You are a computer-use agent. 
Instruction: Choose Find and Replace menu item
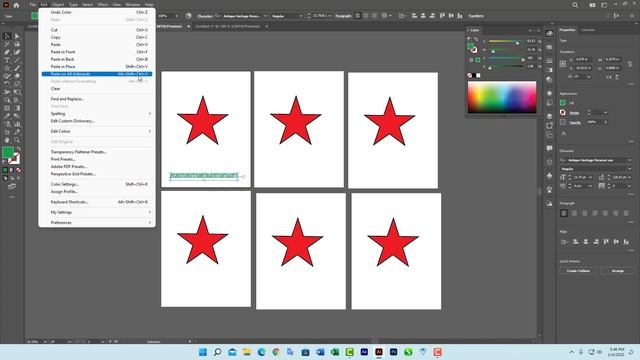97,99
